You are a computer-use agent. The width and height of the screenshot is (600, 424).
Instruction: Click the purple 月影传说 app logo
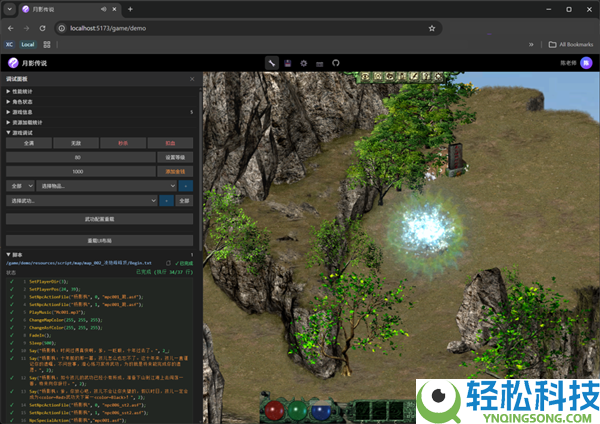point(13,63)
